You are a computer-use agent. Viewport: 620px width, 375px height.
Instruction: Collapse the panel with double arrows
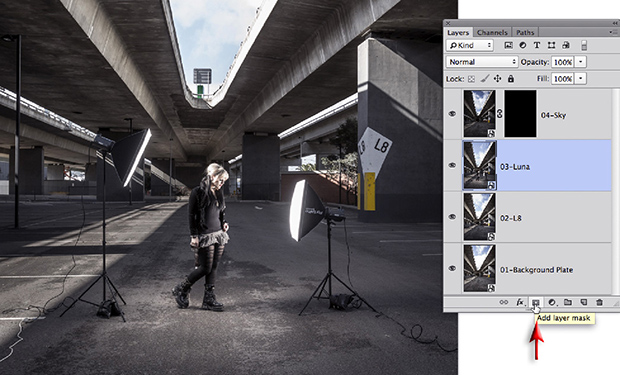[x=614, y=23]
